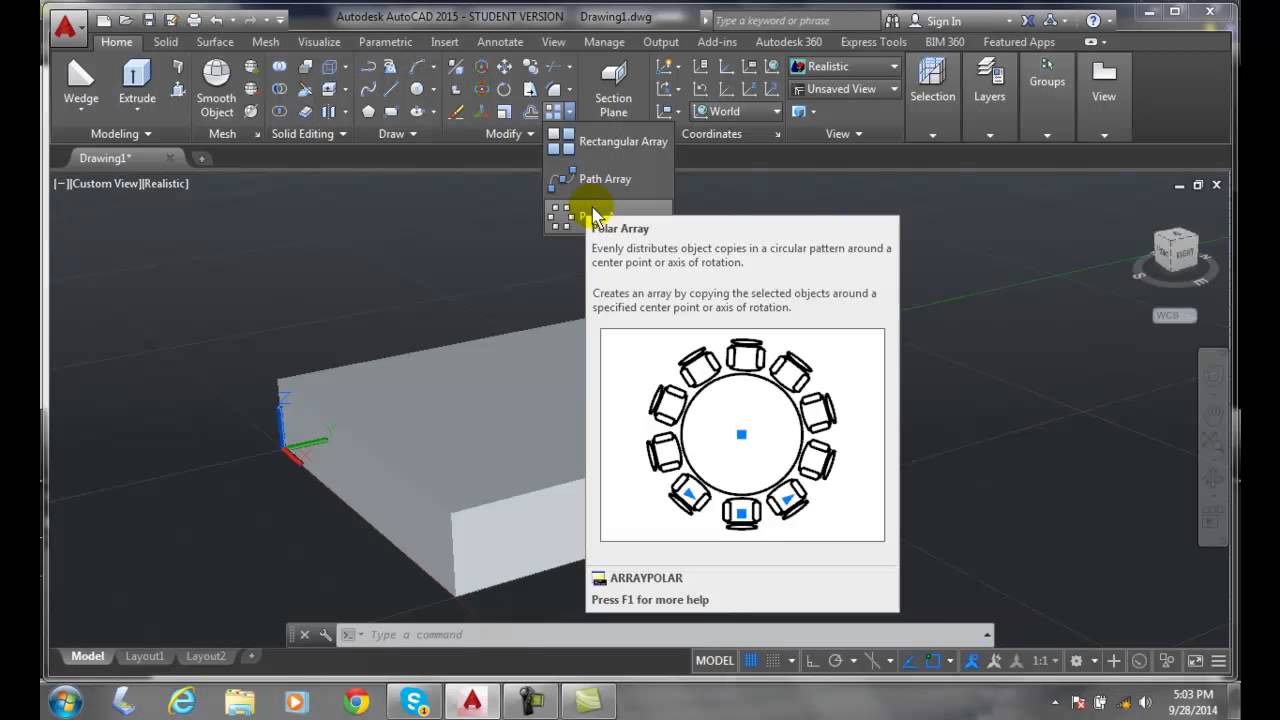This screenshot has height=720, width=1280.
Task: Activate the Extrude tool
Action: click(137, 82)
